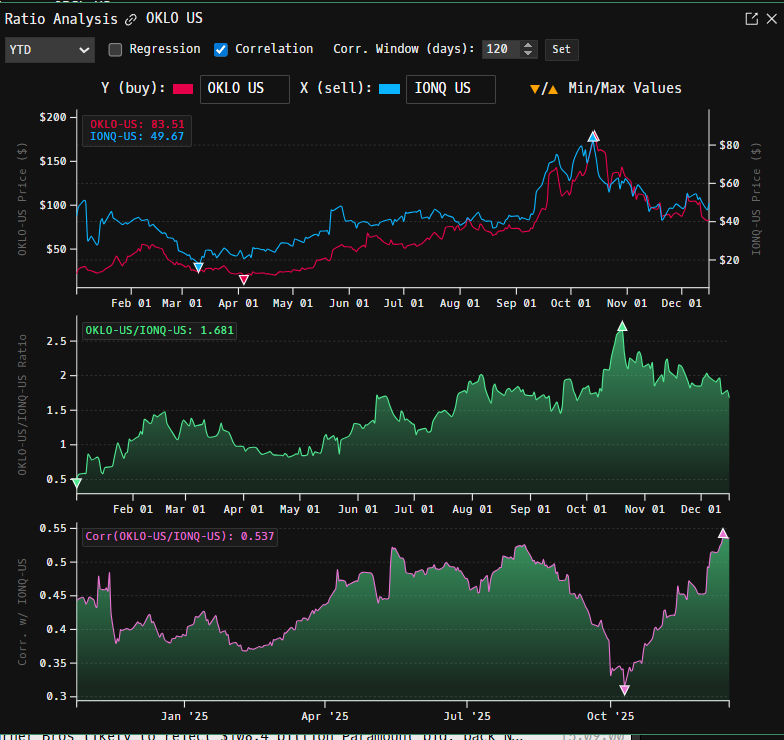
Task: Edit the IONQ US ticker field
Action: tap(450, 89)
